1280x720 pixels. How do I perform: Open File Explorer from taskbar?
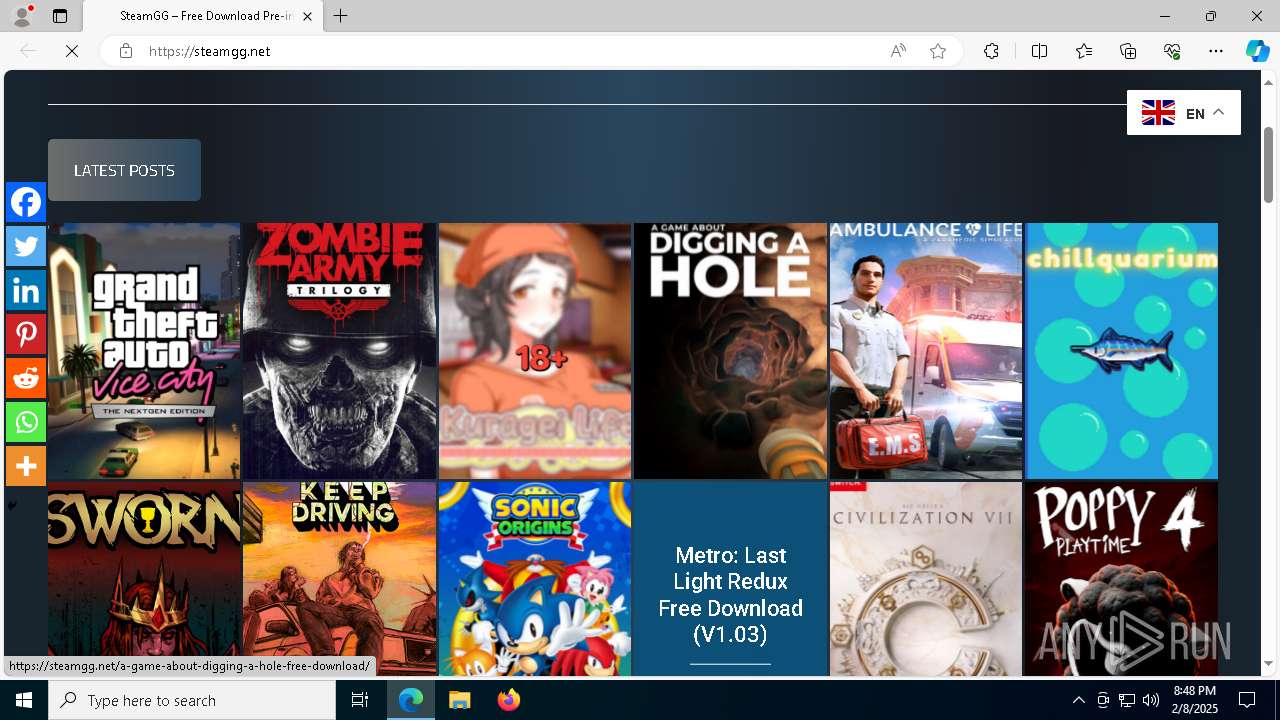[459, 700]
